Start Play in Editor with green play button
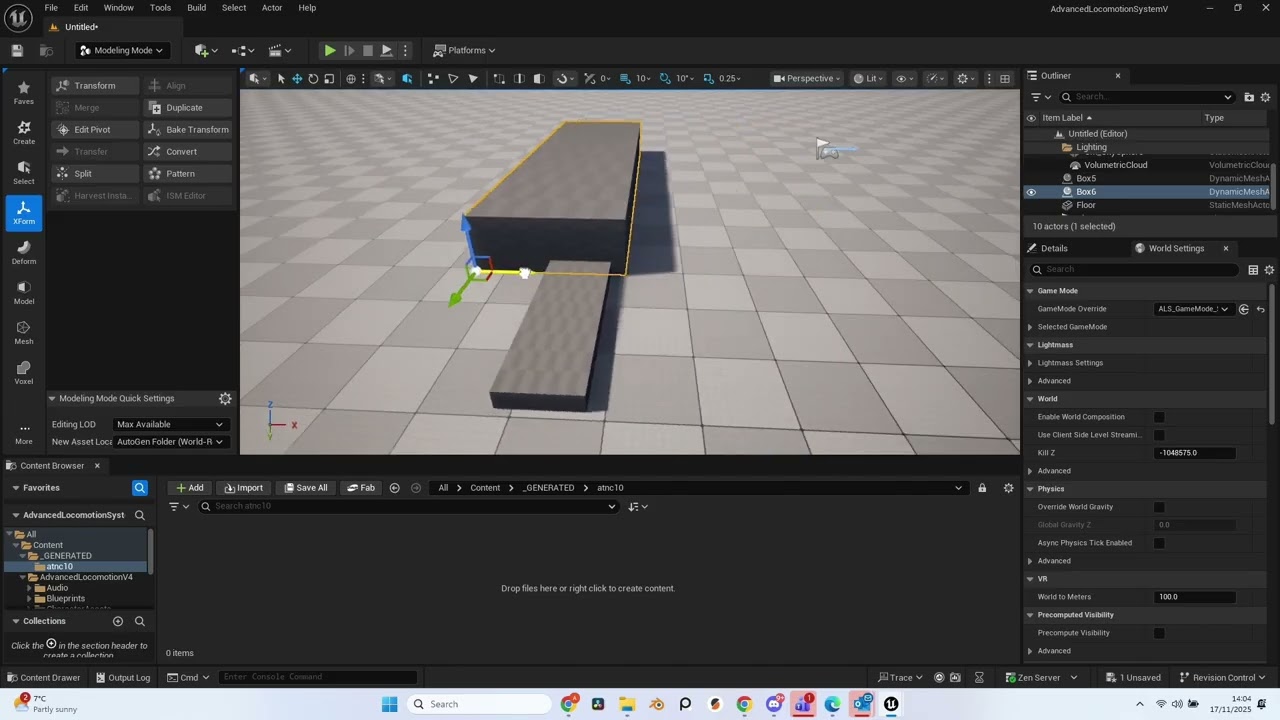1280x720 pixels. [329, 50]
